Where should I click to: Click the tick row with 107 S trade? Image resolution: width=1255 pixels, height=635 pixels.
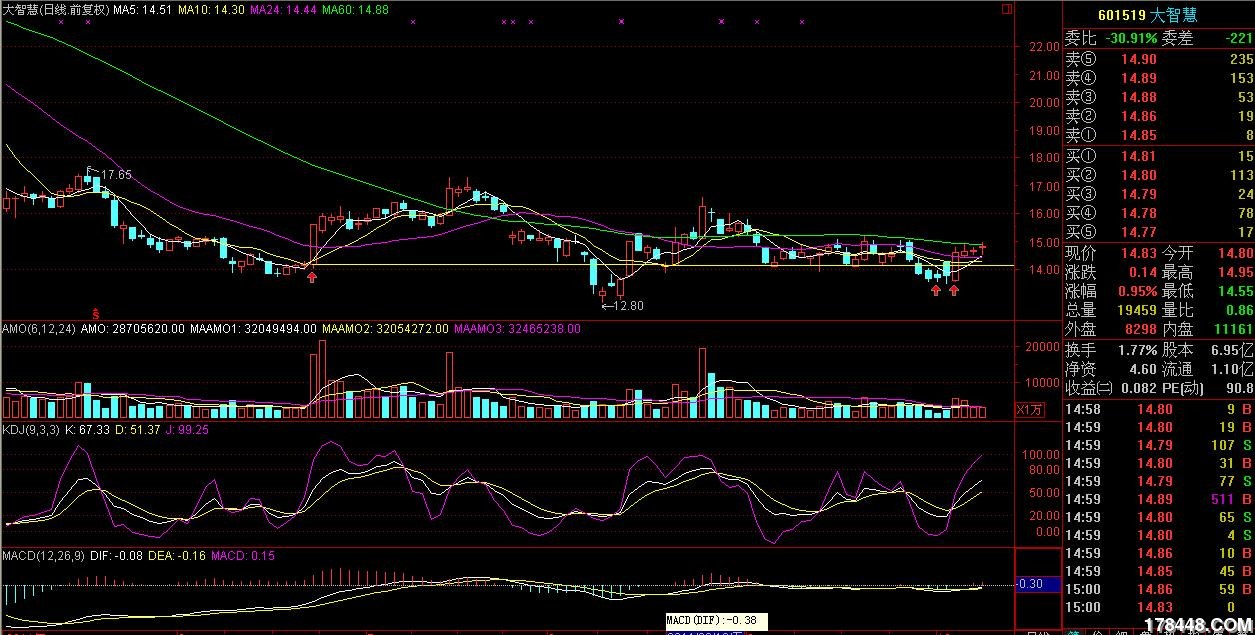coord(1159,445)
